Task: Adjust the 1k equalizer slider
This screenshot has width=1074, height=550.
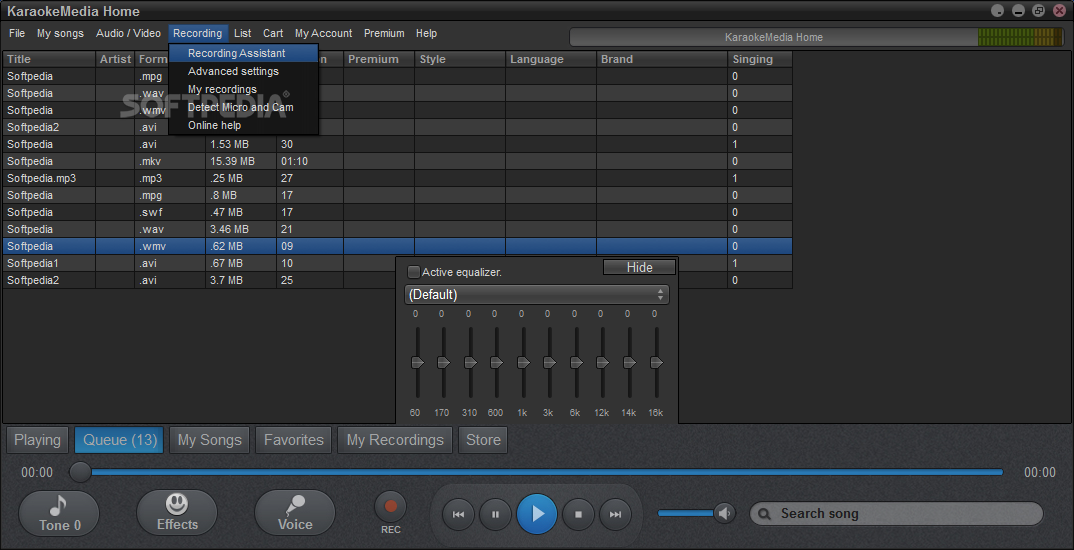Action: tap(523, 362)
